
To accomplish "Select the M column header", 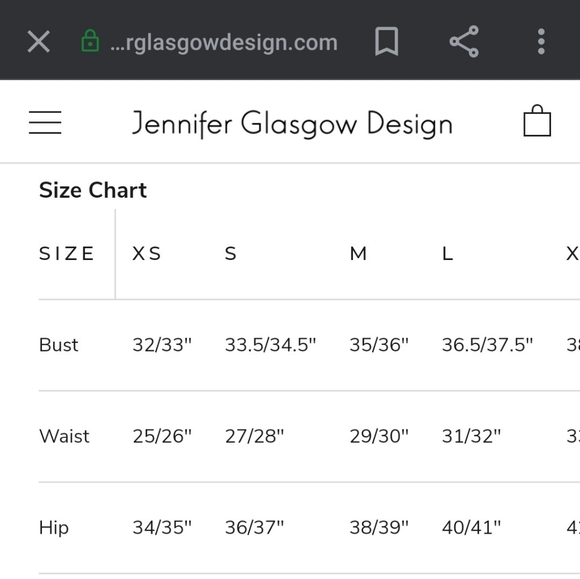I will point(358,254).
